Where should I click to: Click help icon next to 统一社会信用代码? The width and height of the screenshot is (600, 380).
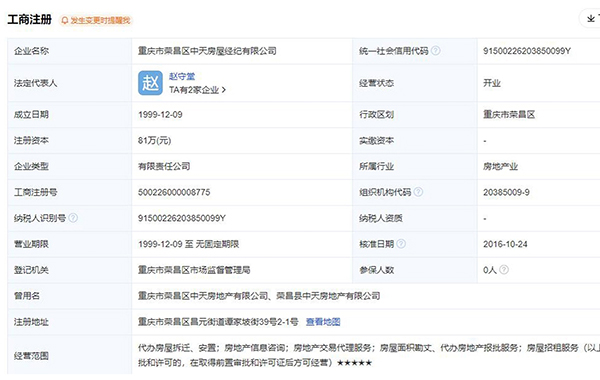[x=435, y=51]
